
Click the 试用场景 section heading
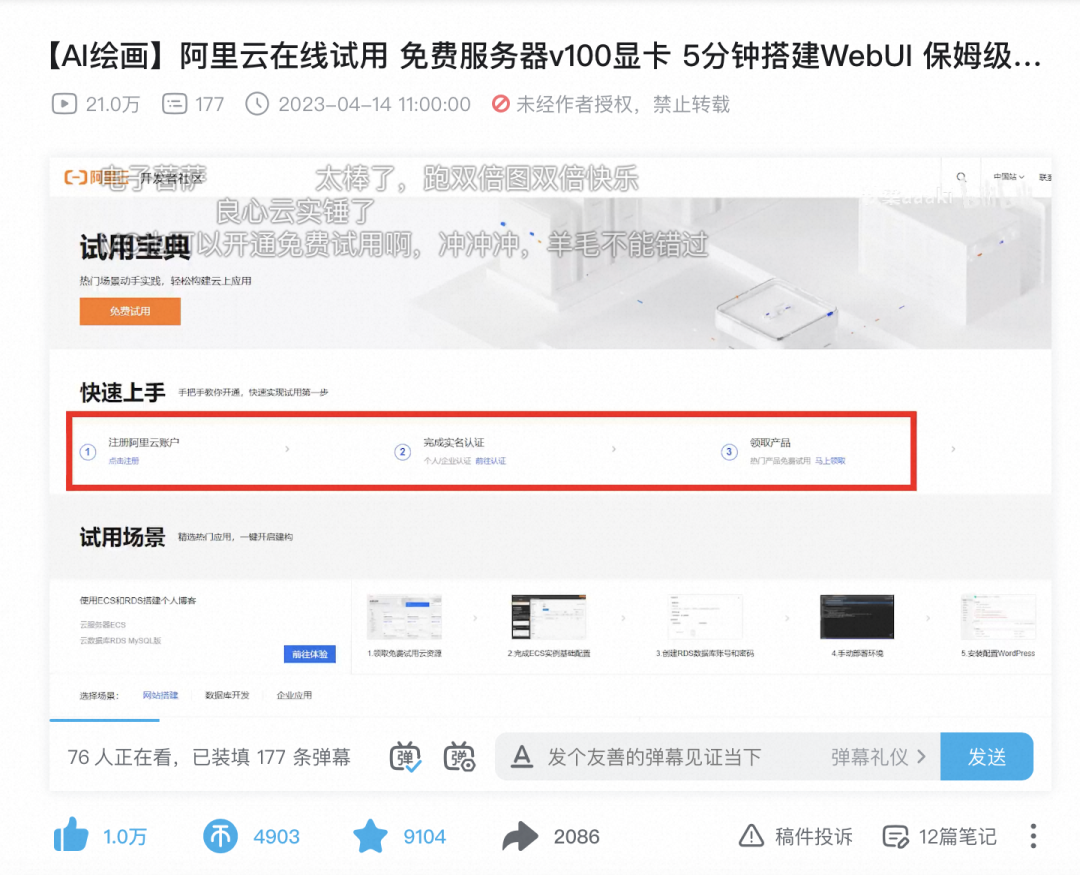tap(123, 537)
